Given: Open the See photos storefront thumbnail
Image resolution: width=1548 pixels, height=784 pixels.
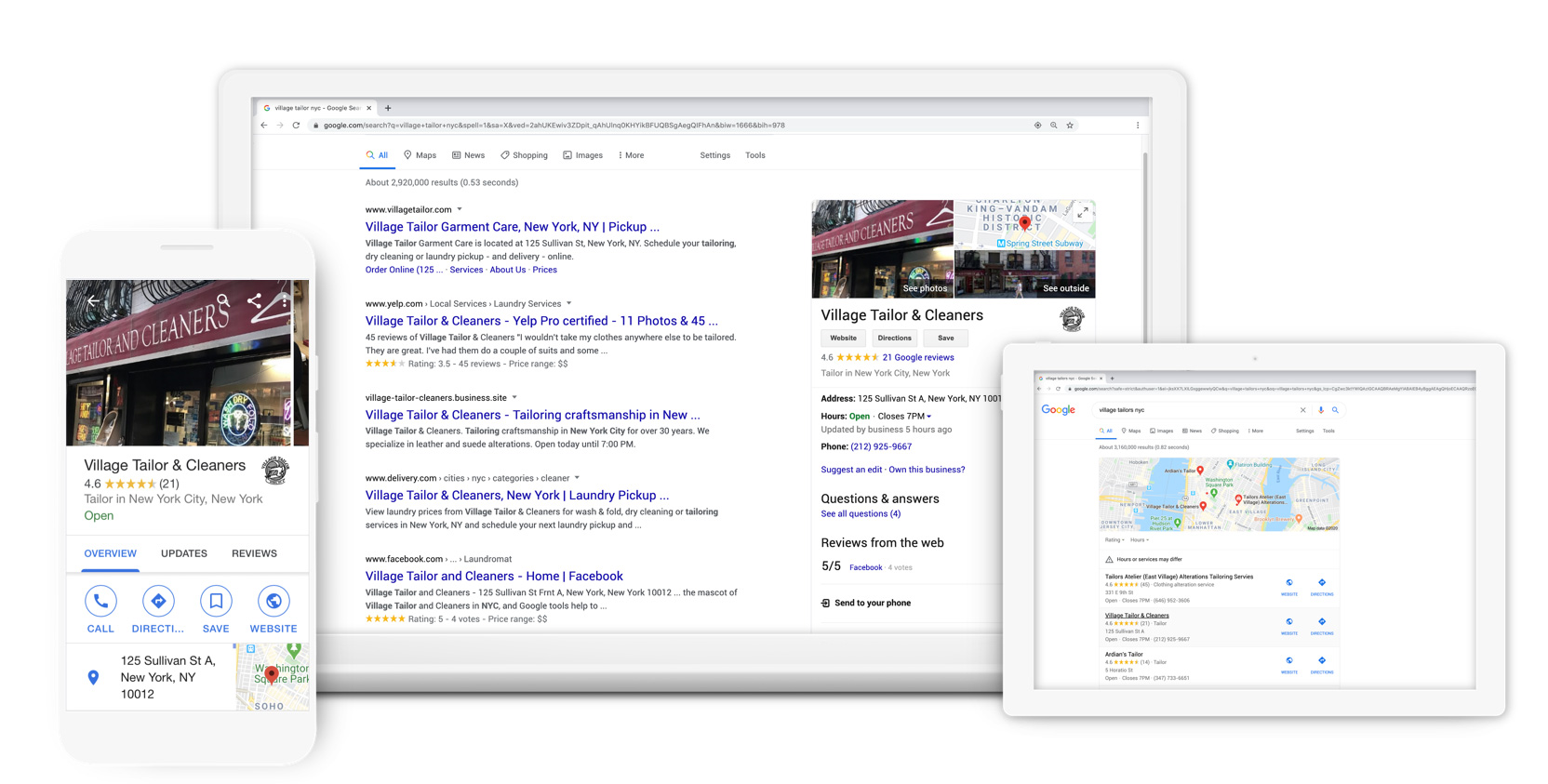Looking at the screenshot, I should [882, 248].
